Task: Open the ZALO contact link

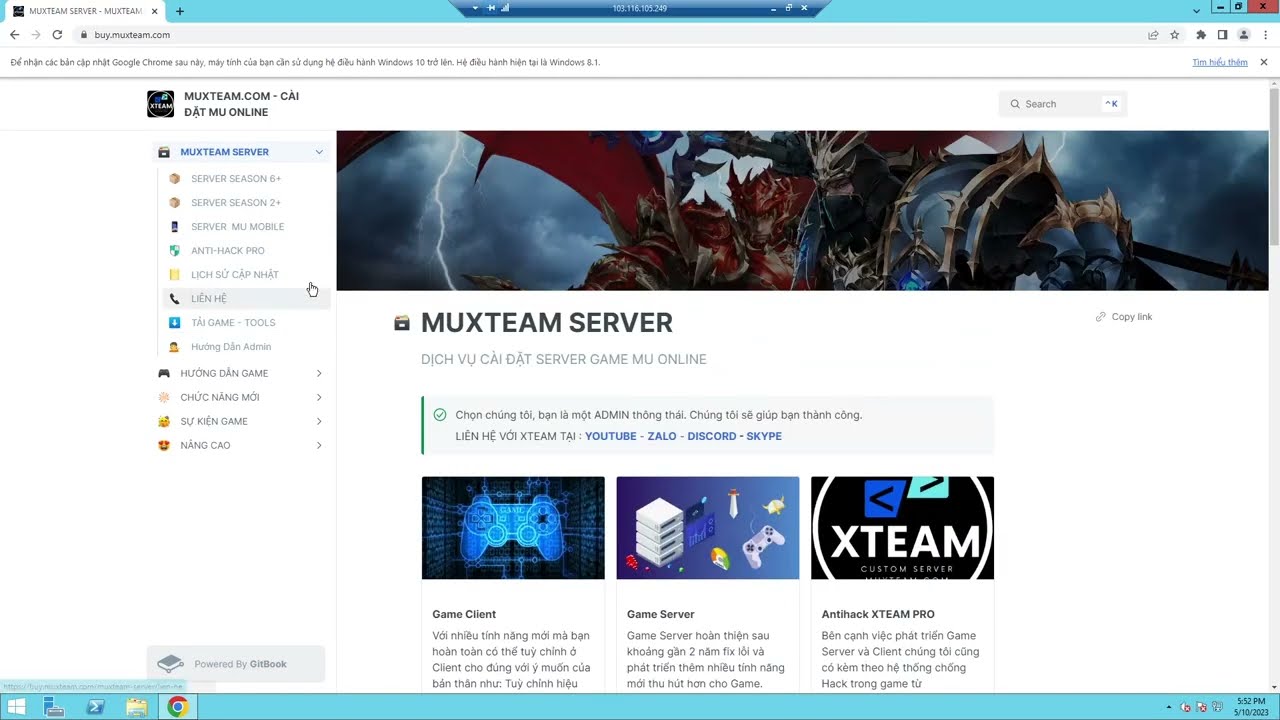Action: [662, 436]
